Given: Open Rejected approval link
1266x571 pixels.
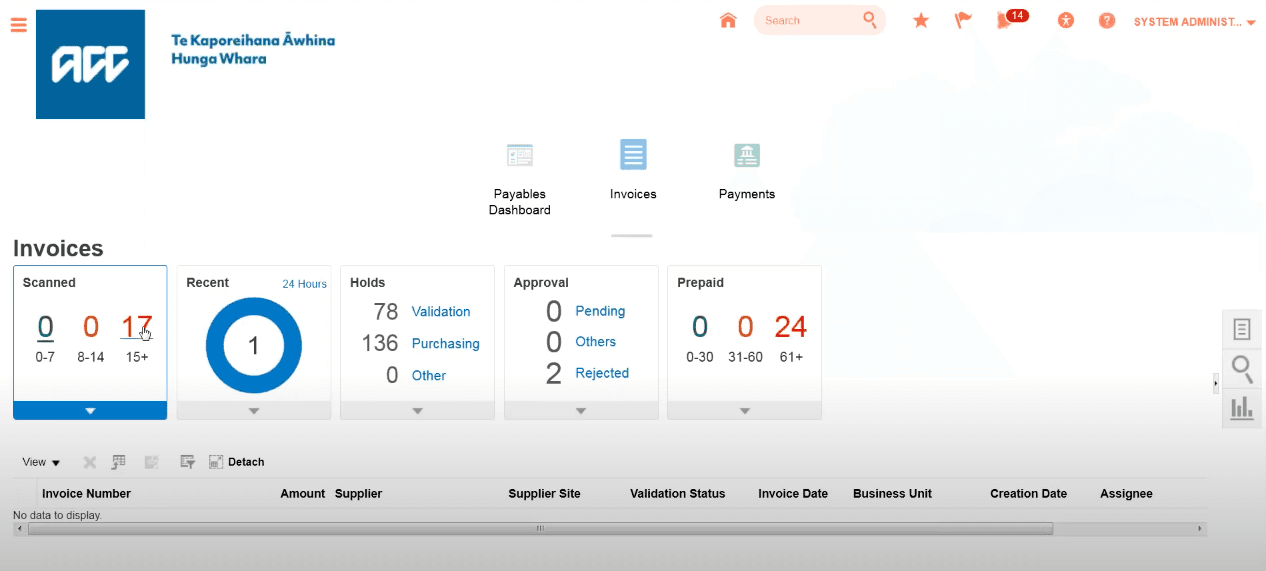Looking at the screenshot, I should (x=602, y=373).
